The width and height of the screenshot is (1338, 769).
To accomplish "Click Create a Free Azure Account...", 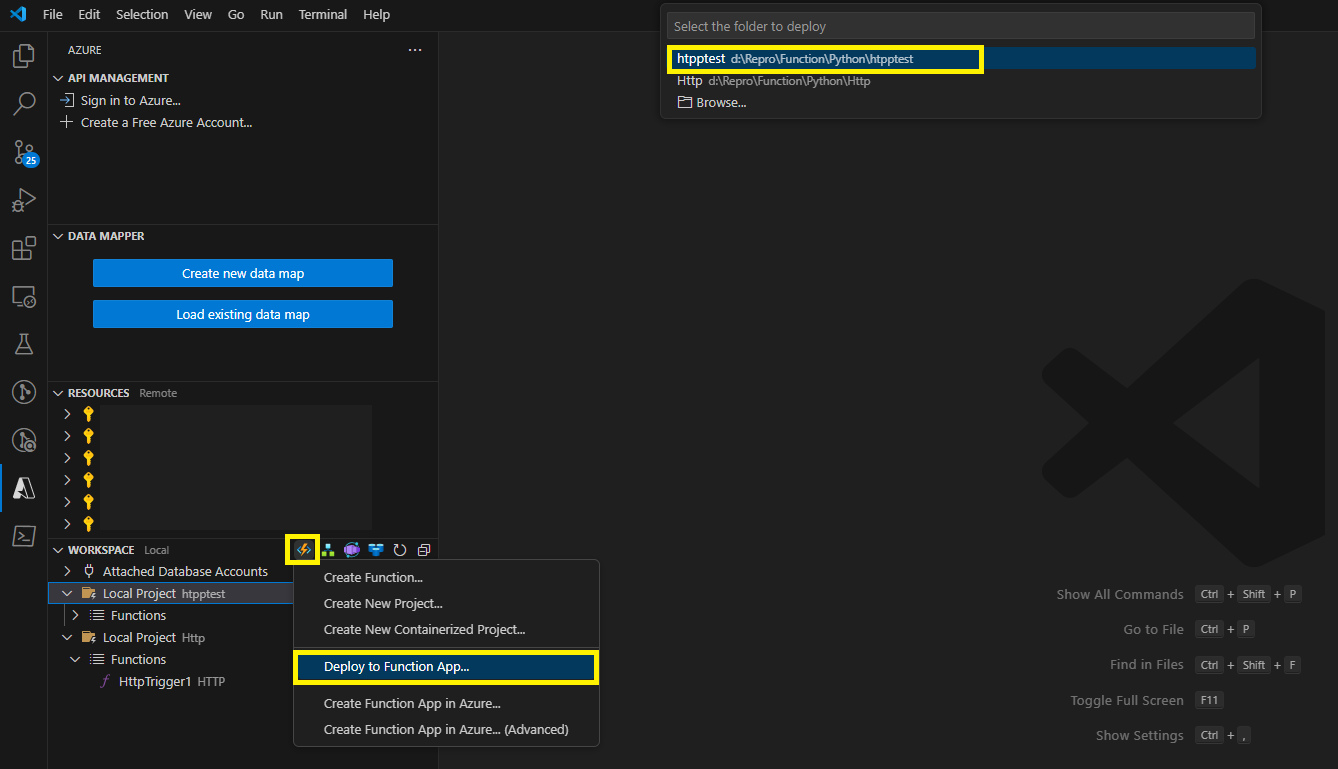I will [x=167, y=122].
